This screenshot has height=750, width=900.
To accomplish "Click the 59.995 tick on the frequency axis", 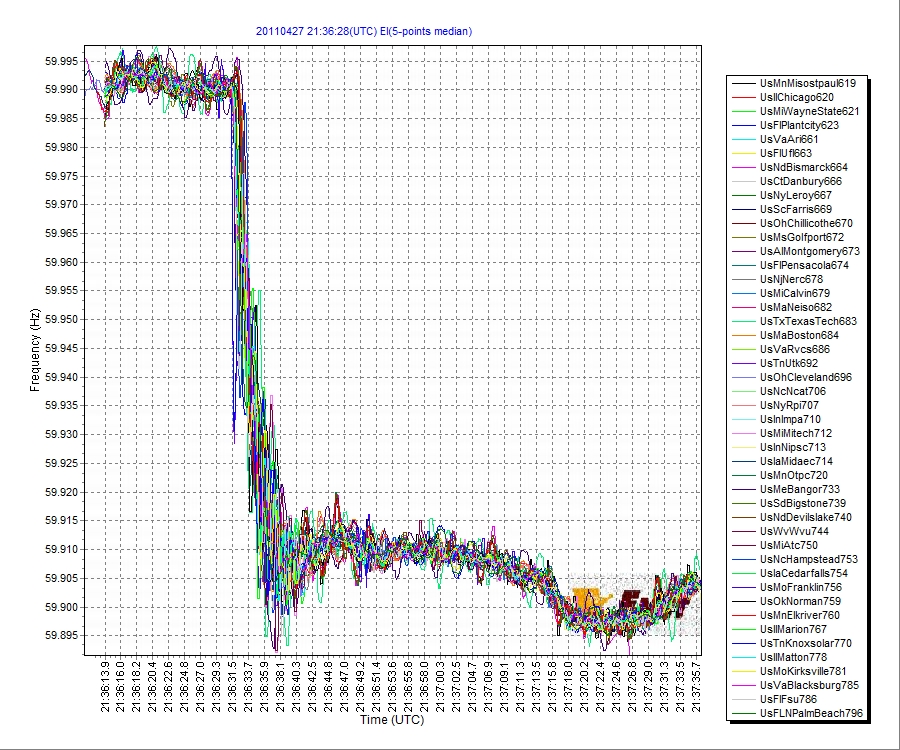I will (x=60, y=61).
